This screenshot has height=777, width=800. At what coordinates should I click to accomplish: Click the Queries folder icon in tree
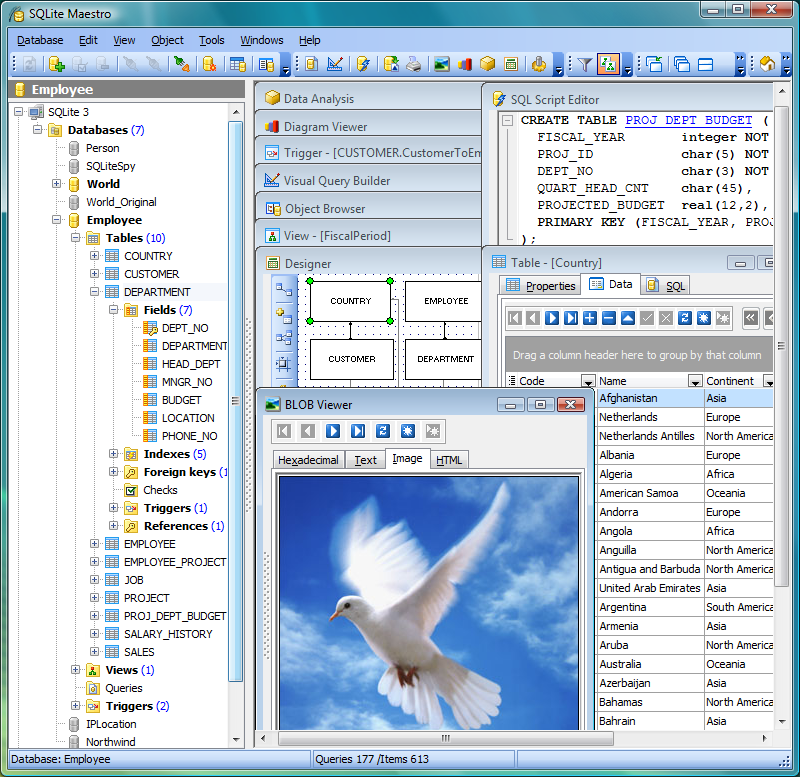tap(93, 688)
